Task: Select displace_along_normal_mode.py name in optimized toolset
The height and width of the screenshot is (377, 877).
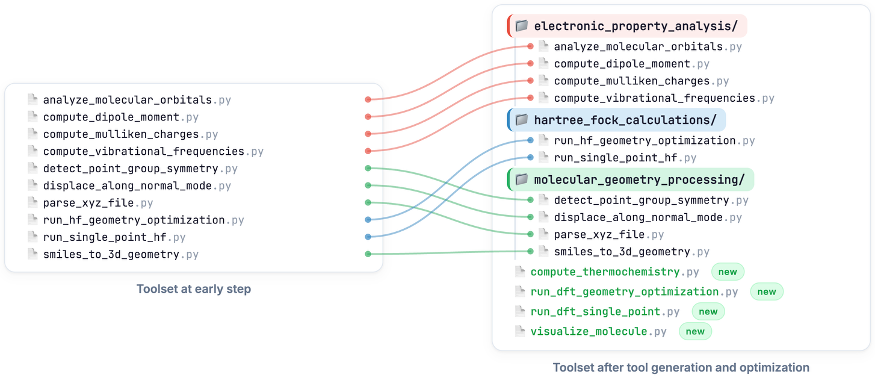Action: [x=648, y=218]
